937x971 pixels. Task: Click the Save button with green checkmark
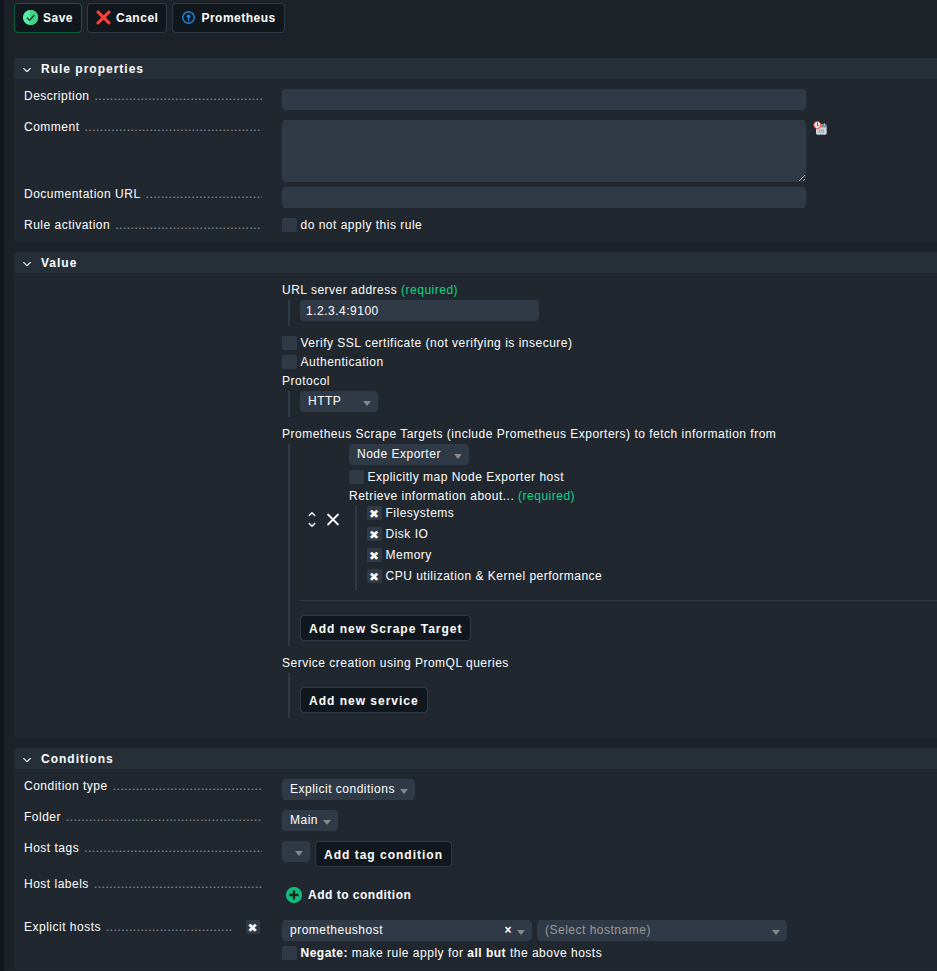pyautogui.click(x=47, y=18)
